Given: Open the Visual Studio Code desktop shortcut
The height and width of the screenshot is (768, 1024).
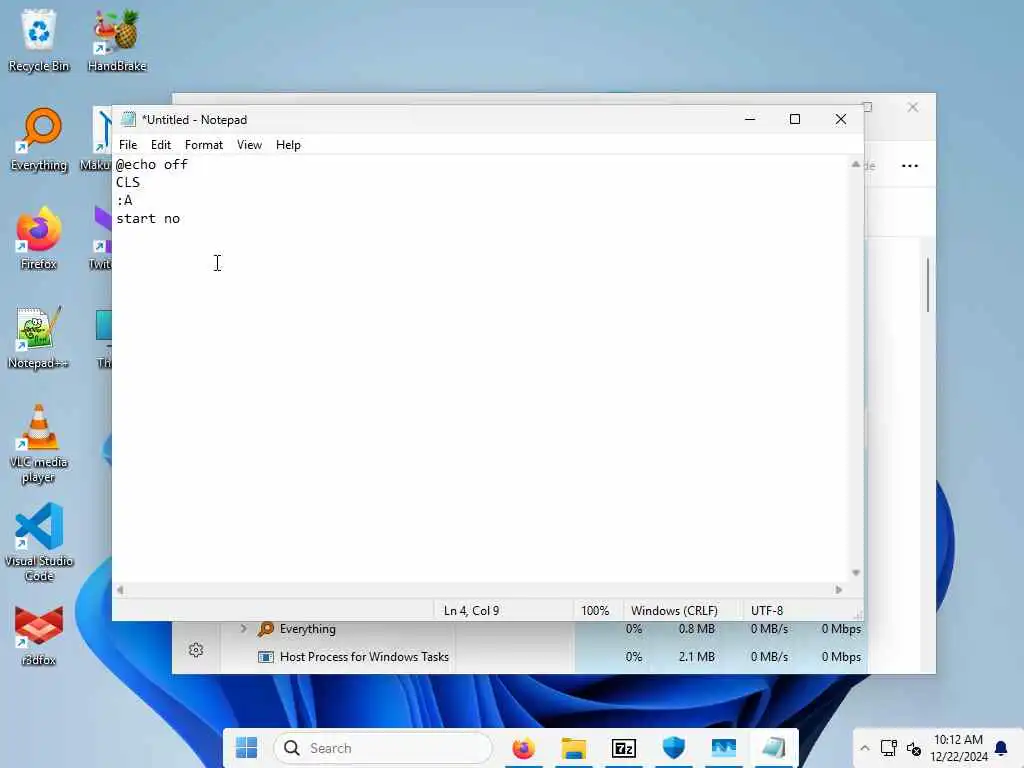Looking at the screenshot, I should click(x=39, y=542).
